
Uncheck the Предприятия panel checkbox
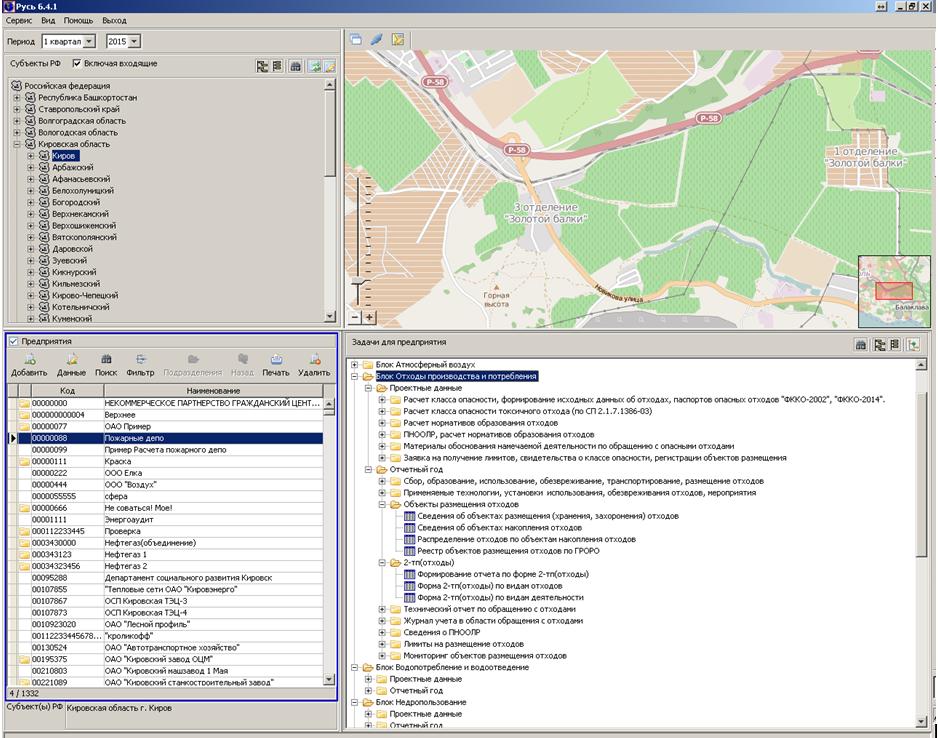tap(13, 341)
